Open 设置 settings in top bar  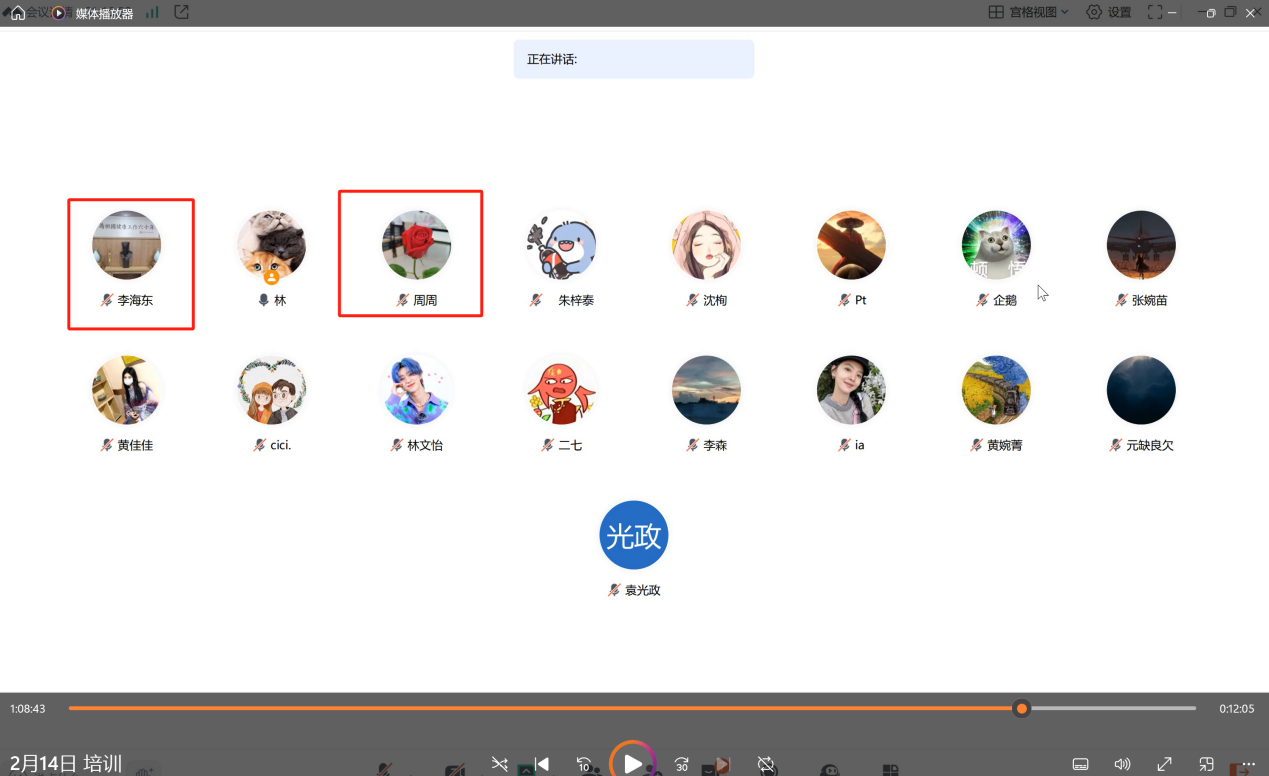tap(1108, 12)
